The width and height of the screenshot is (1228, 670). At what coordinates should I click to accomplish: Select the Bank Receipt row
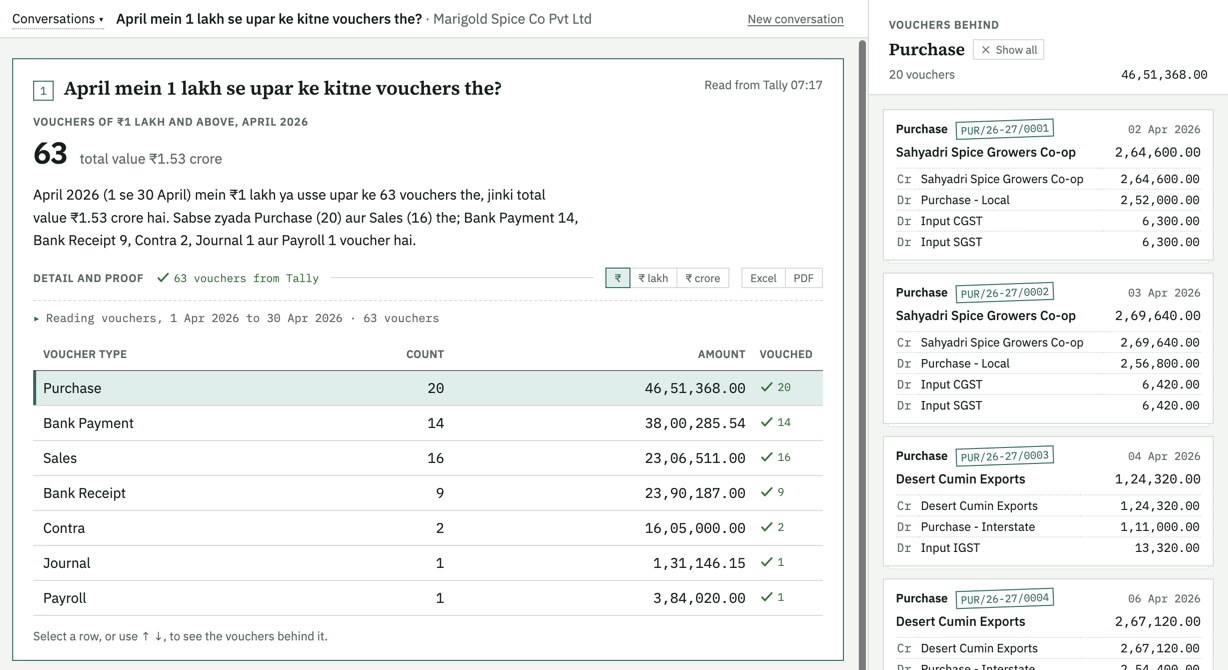point(428,493)
